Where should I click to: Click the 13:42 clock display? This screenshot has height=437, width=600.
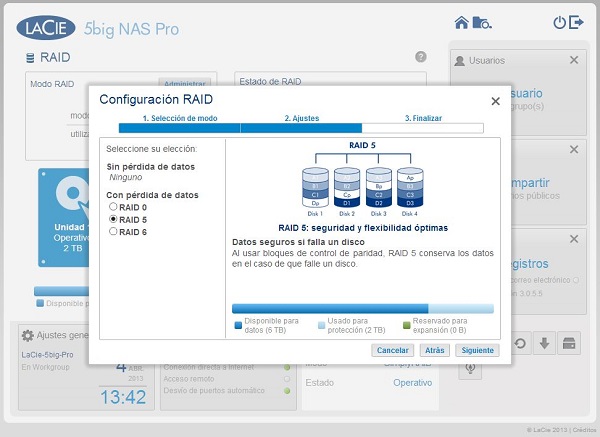click(123, 397)
